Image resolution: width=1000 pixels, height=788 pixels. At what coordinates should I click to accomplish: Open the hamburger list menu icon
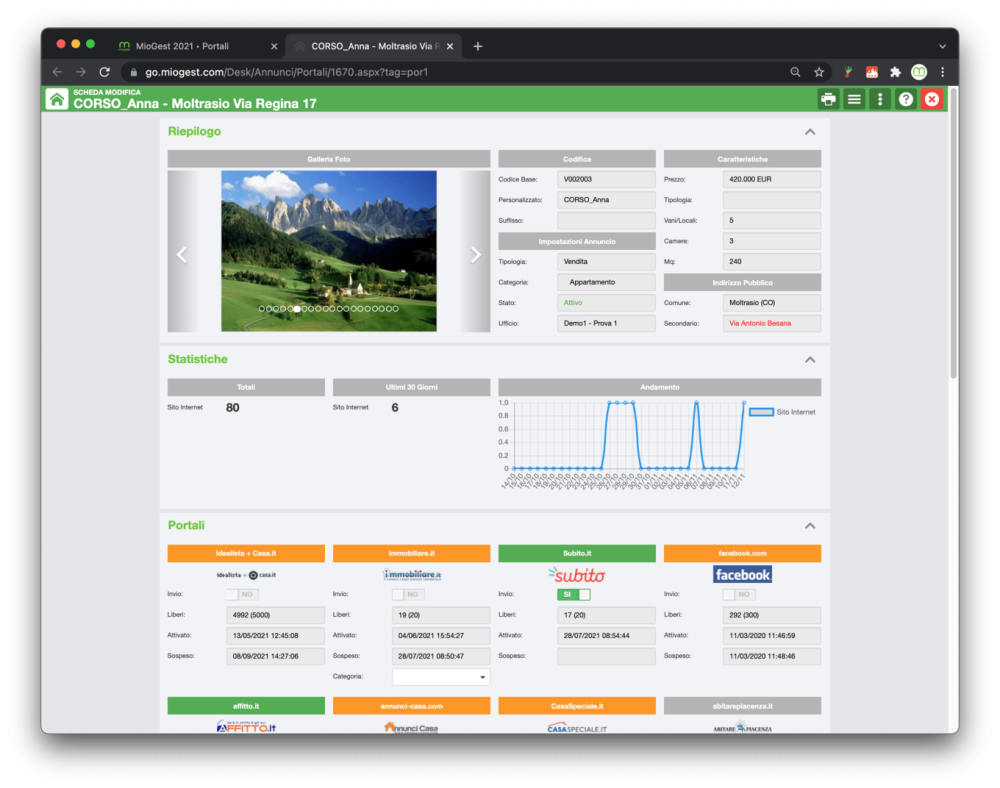[854, 99]
